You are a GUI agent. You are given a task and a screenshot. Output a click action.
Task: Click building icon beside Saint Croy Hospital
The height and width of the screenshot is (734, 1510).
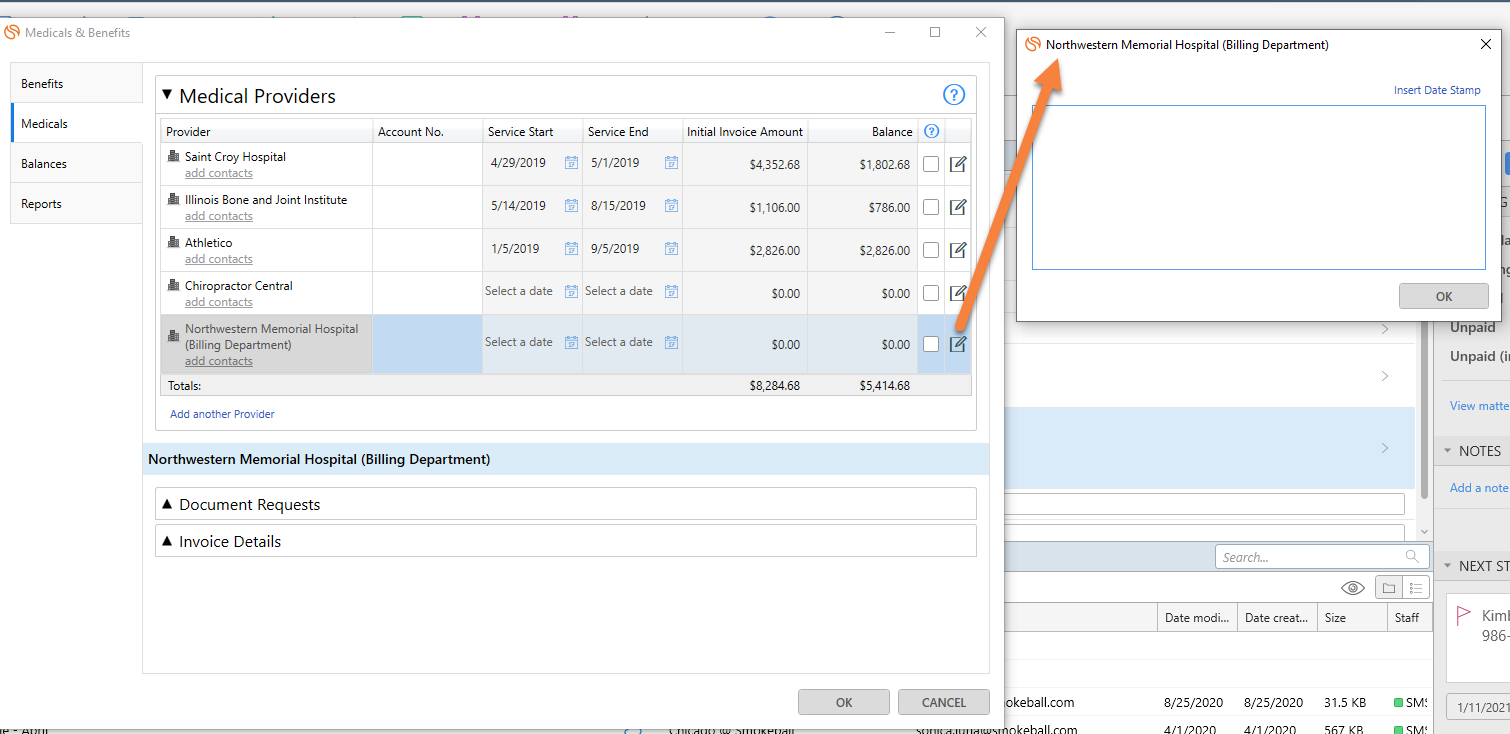(174, 157)
